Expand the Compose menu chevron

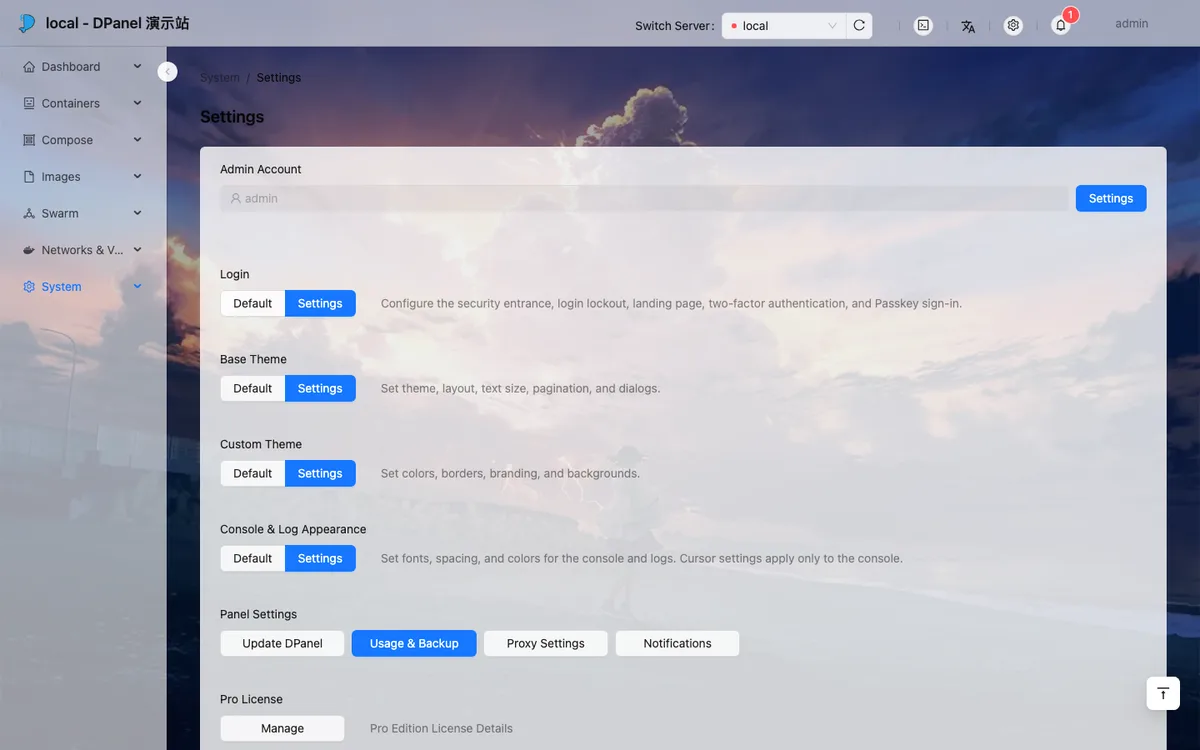(137, 140)
